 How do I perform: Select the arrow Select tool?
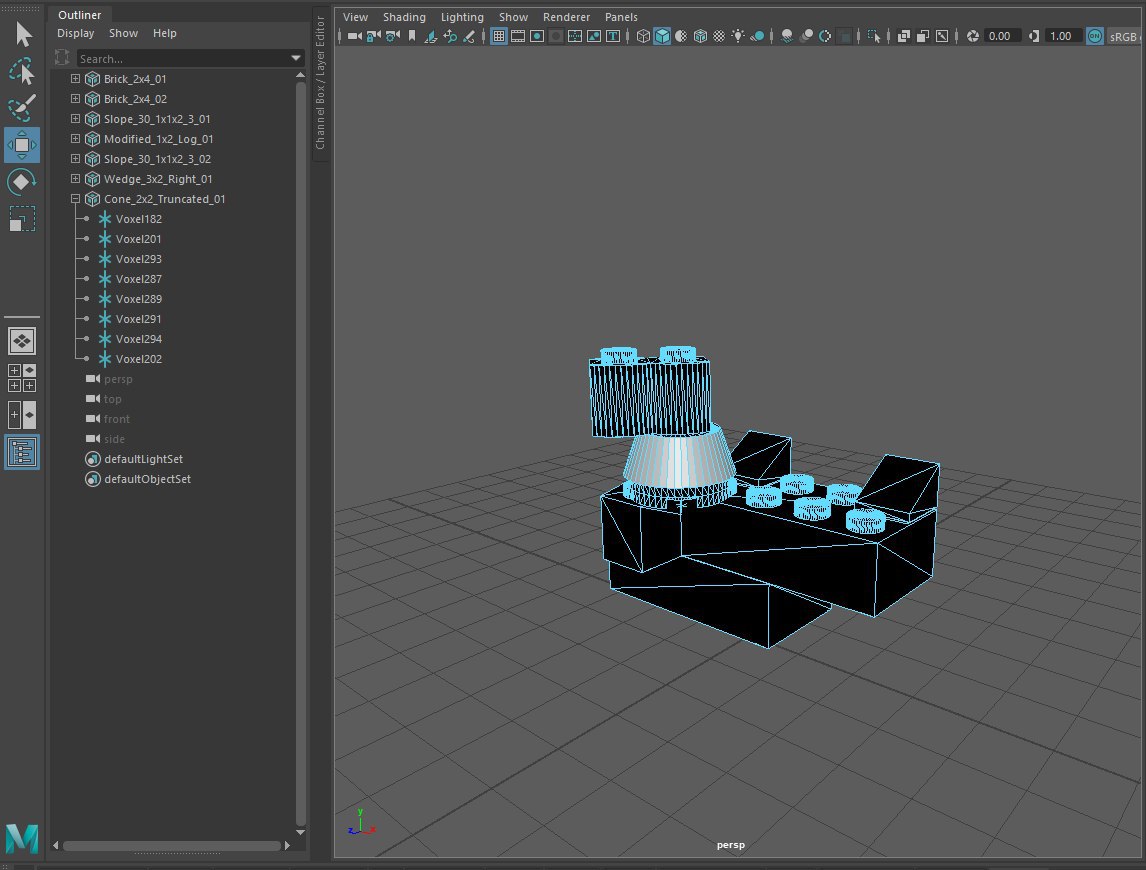click(x=23, y=34)
